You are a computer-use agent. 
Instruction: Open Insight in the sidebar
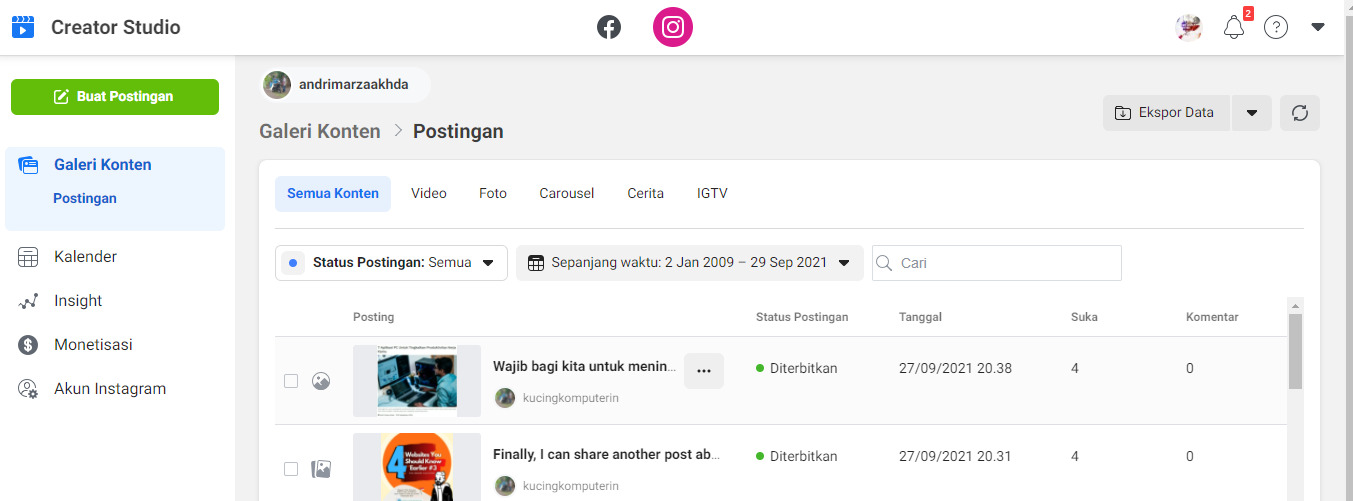tap(78, 301)
